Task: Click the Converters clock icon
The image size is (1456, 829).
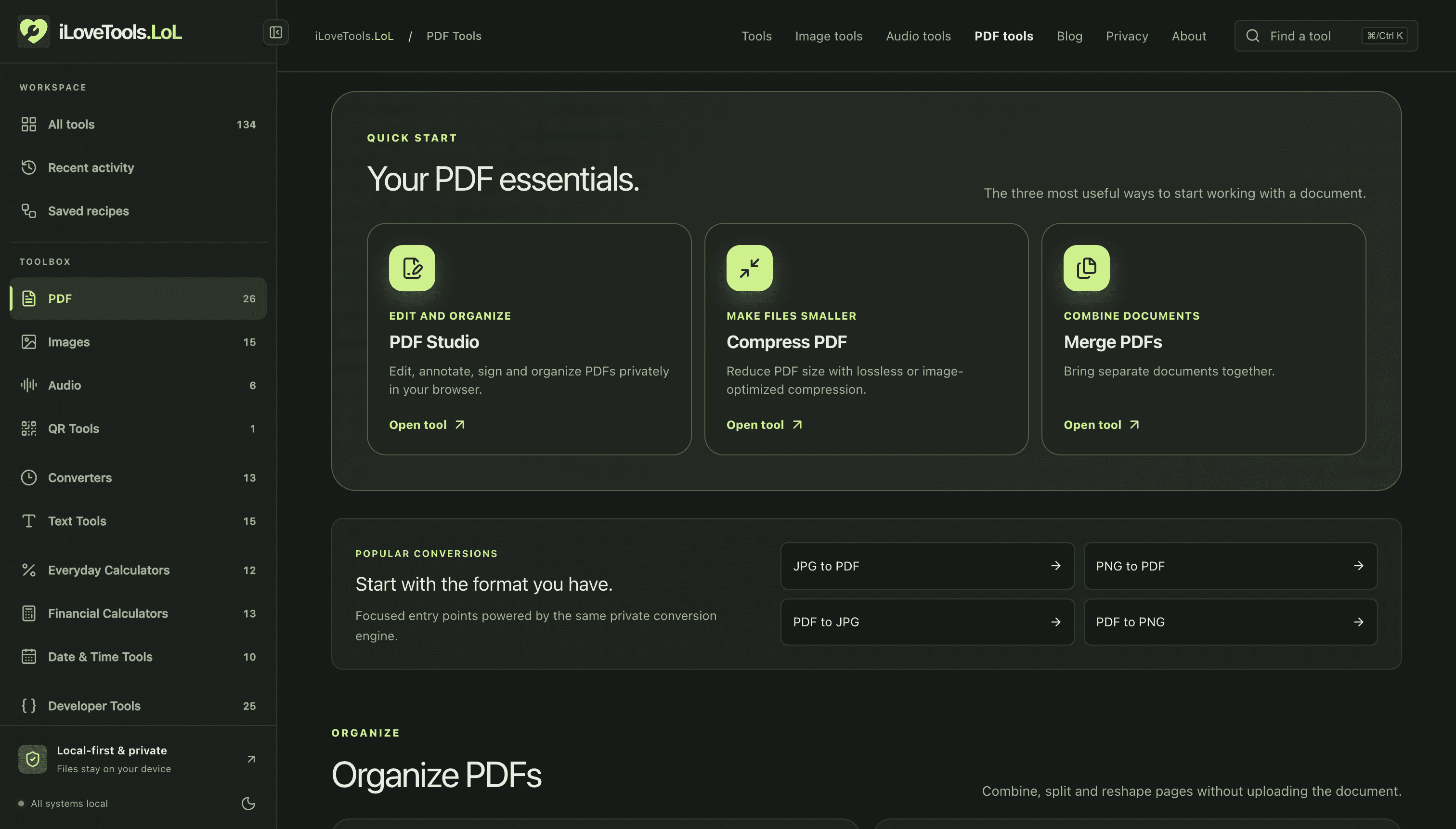Action: tap(28, 477)
